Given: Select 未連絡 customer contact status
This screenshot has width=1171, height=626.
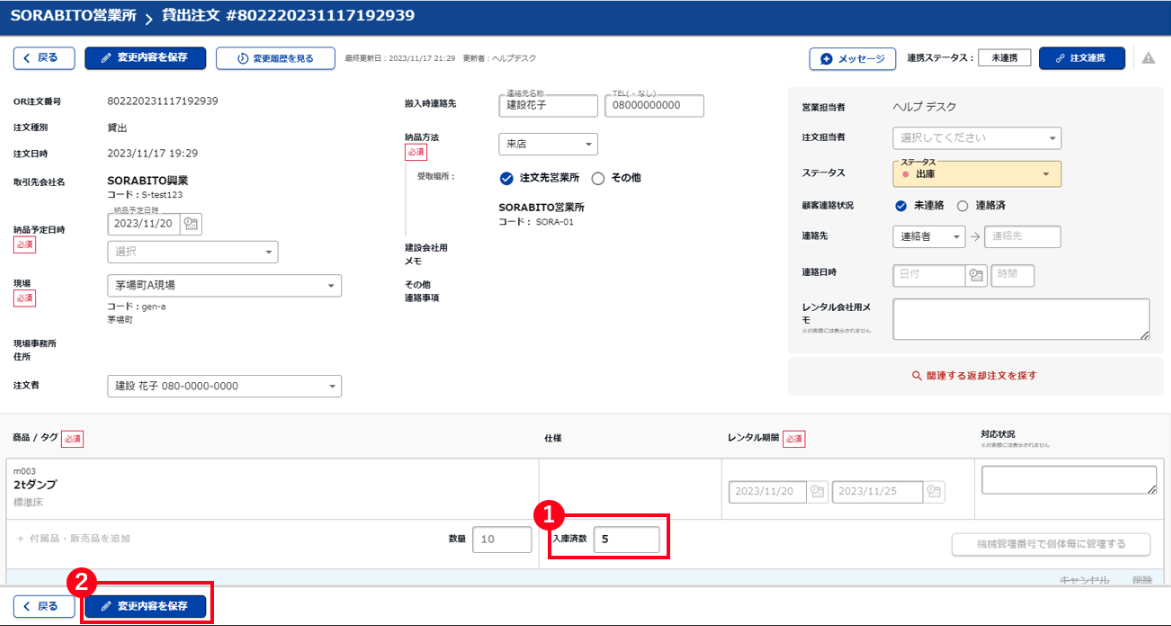Looking at the screenshot, I should click(901, 206).
